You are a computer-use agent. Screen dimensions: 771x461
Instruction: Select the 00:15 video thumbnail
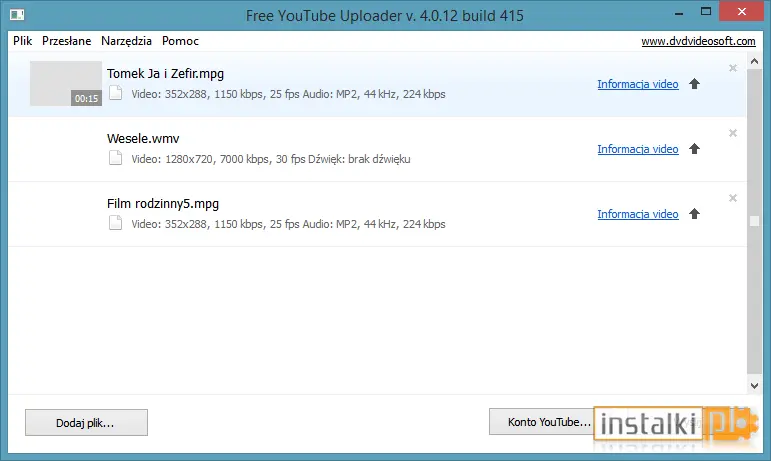coord(66,84)
